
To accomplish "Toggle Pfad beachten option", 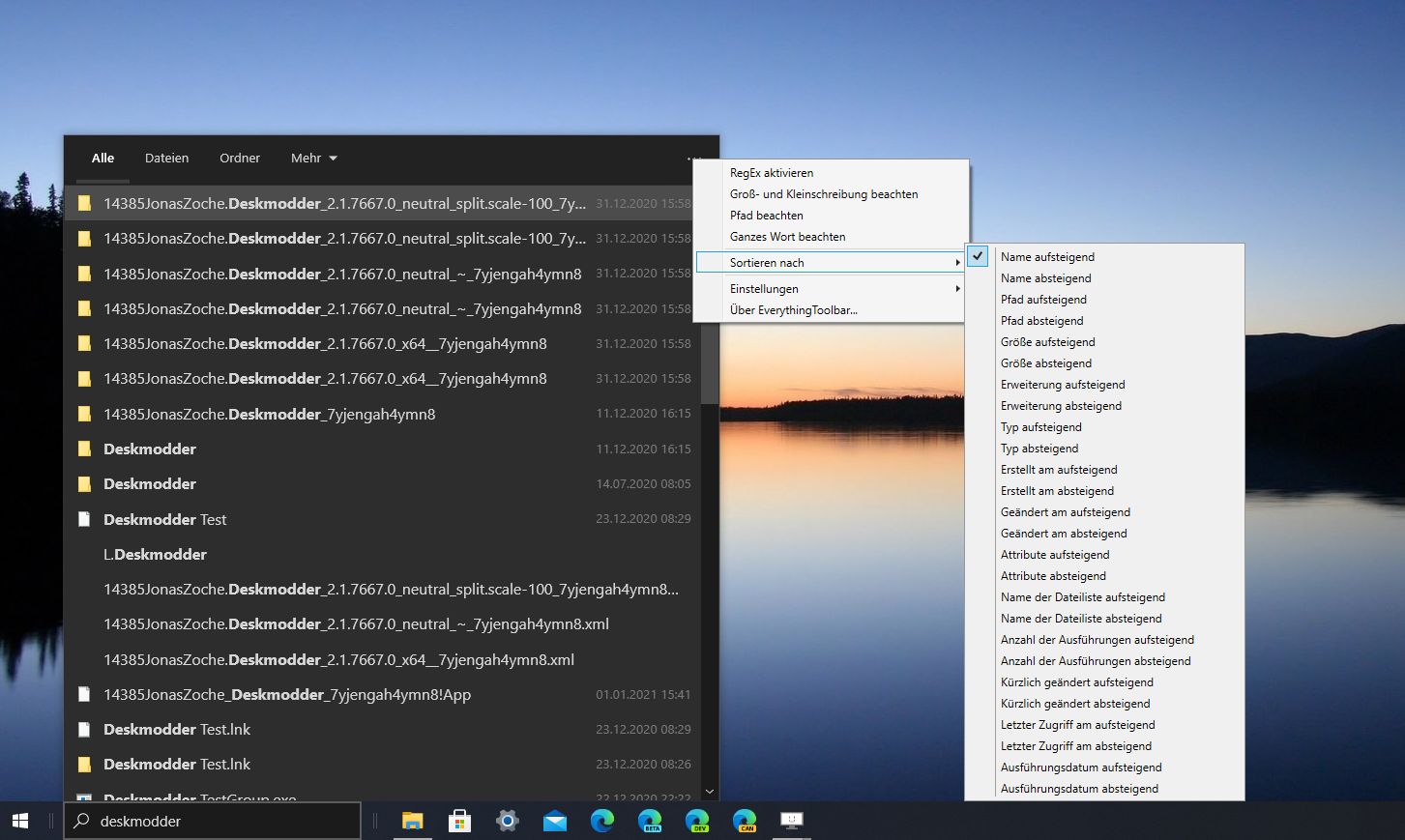I will coord(831,216).
